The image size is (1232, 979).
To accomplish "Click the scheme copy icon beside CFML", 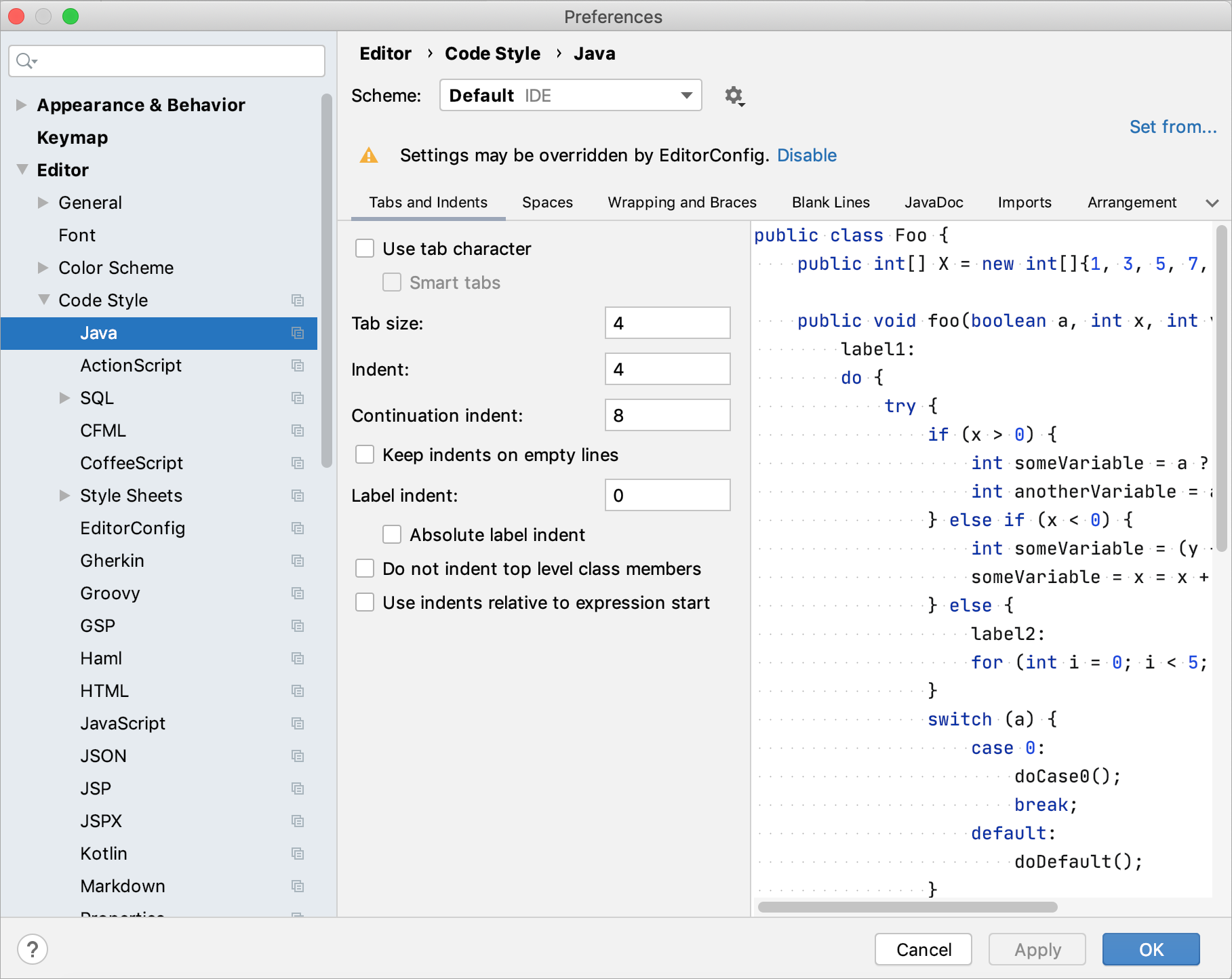I will pyautogui.click(x=298, y=431).
